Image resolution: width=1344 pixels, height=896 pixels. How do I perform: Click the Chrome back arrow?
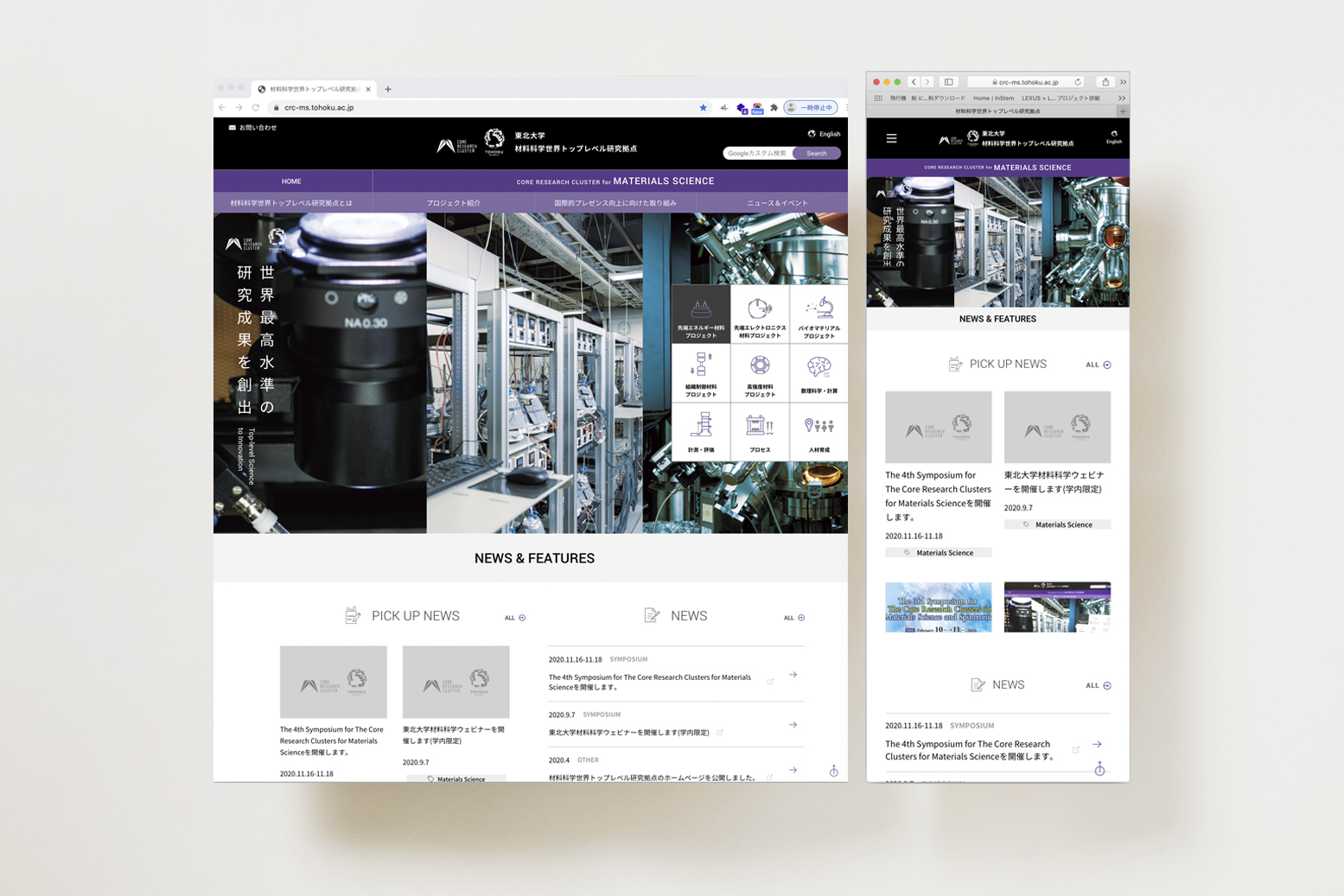[x=222, y=107]
